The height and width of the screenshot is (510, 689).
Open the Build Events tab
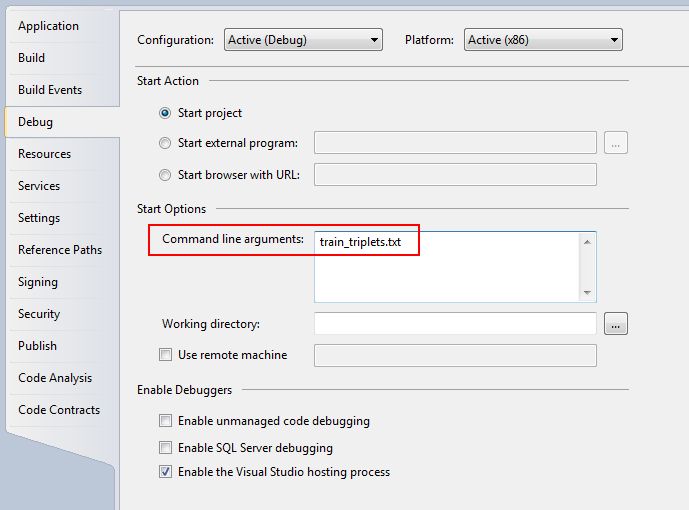tap(50, 90)
